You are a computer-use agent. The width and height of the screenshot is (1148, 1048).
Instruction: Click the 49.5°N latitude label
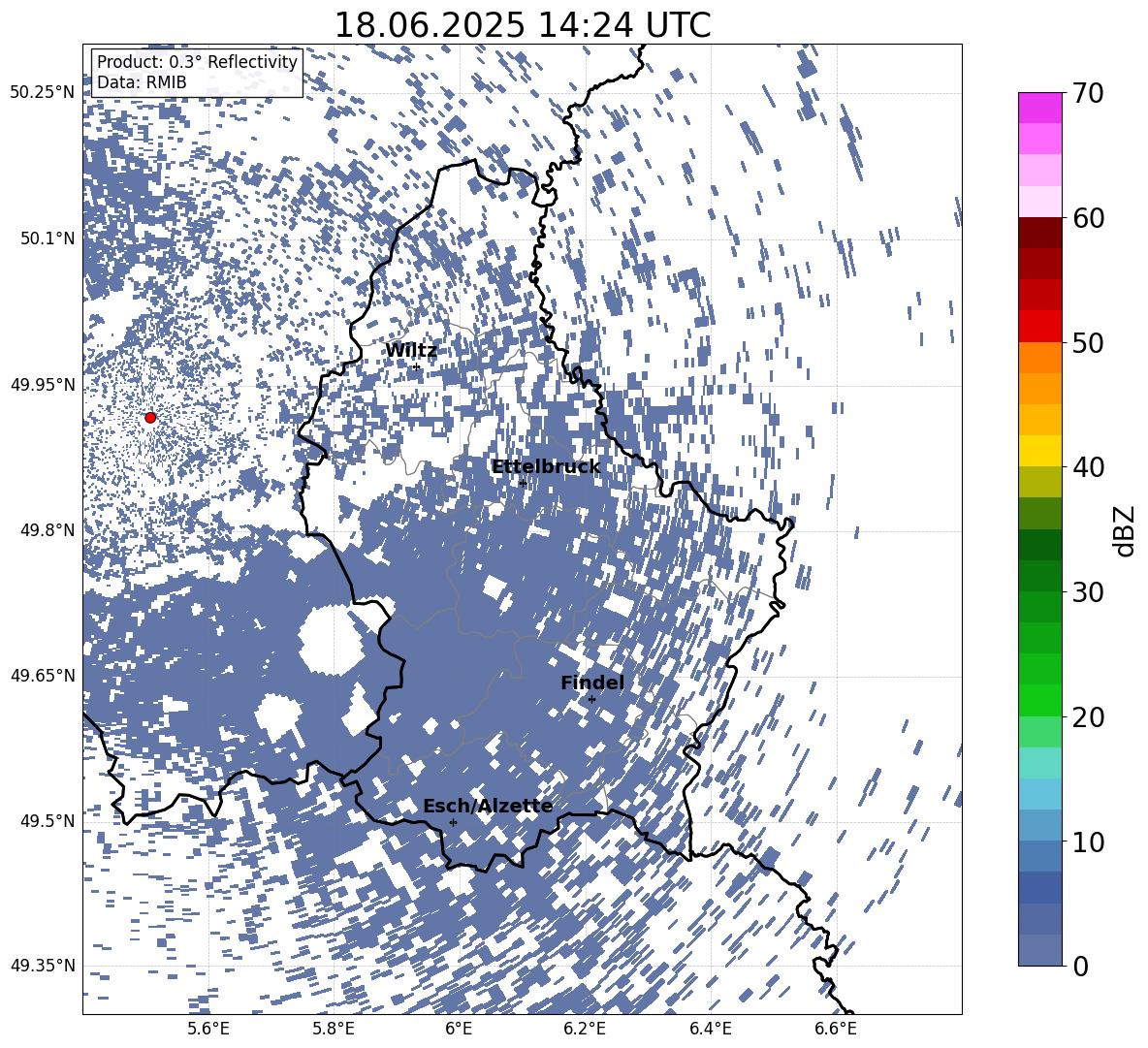click(x=48, y=820)
